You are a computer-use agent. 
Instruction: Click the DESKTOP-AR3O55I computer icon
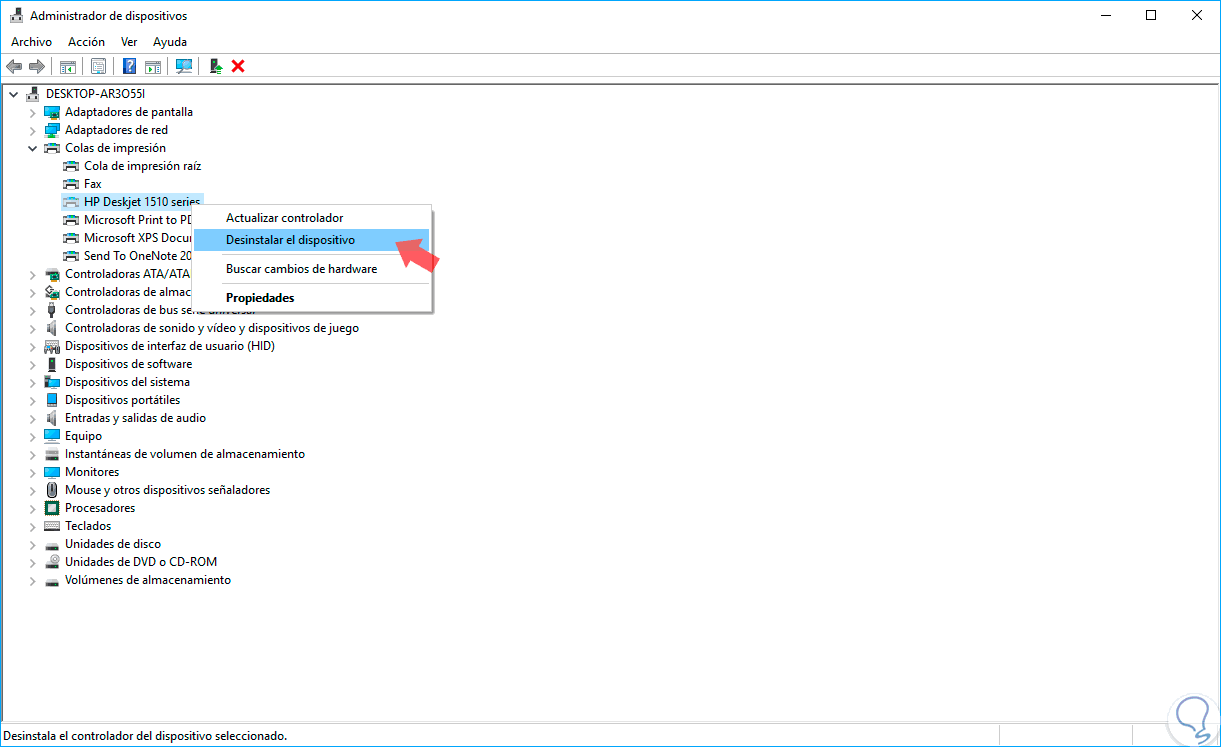point(33,94)
